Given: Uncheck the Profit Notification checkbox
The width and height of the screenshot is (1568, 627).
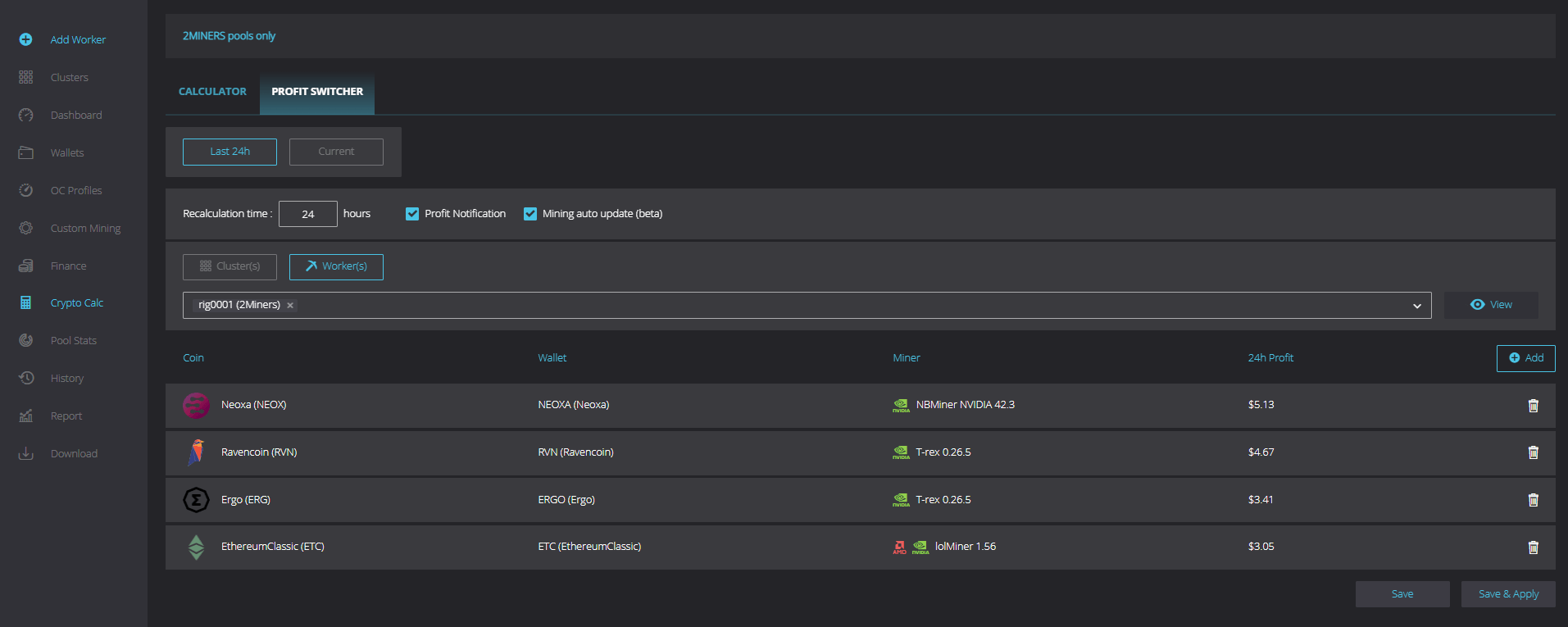Looking at the screenshot, I should point(412,214).
